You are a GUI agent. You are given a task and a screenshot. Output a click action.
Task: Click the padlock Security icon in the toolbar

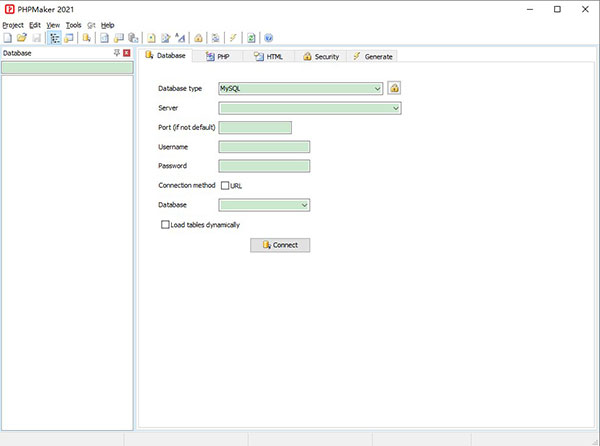pos(199,37)
